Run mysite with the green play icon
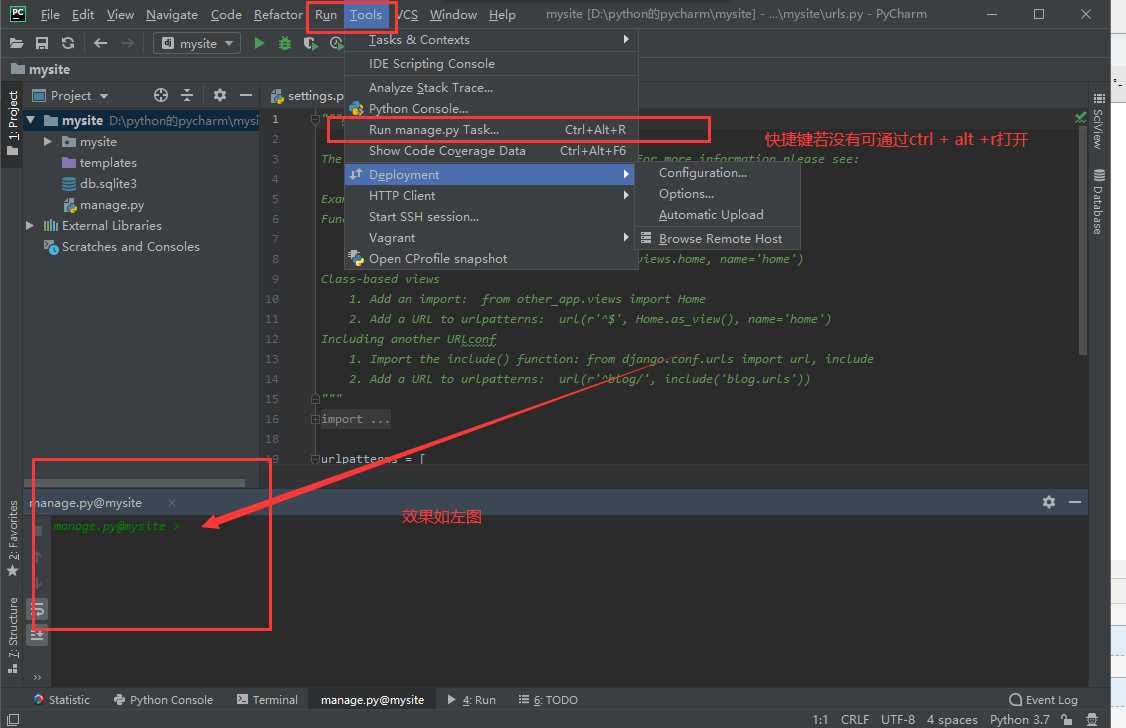This screenshot has height=728, width=1126. [x=259, y=44]
